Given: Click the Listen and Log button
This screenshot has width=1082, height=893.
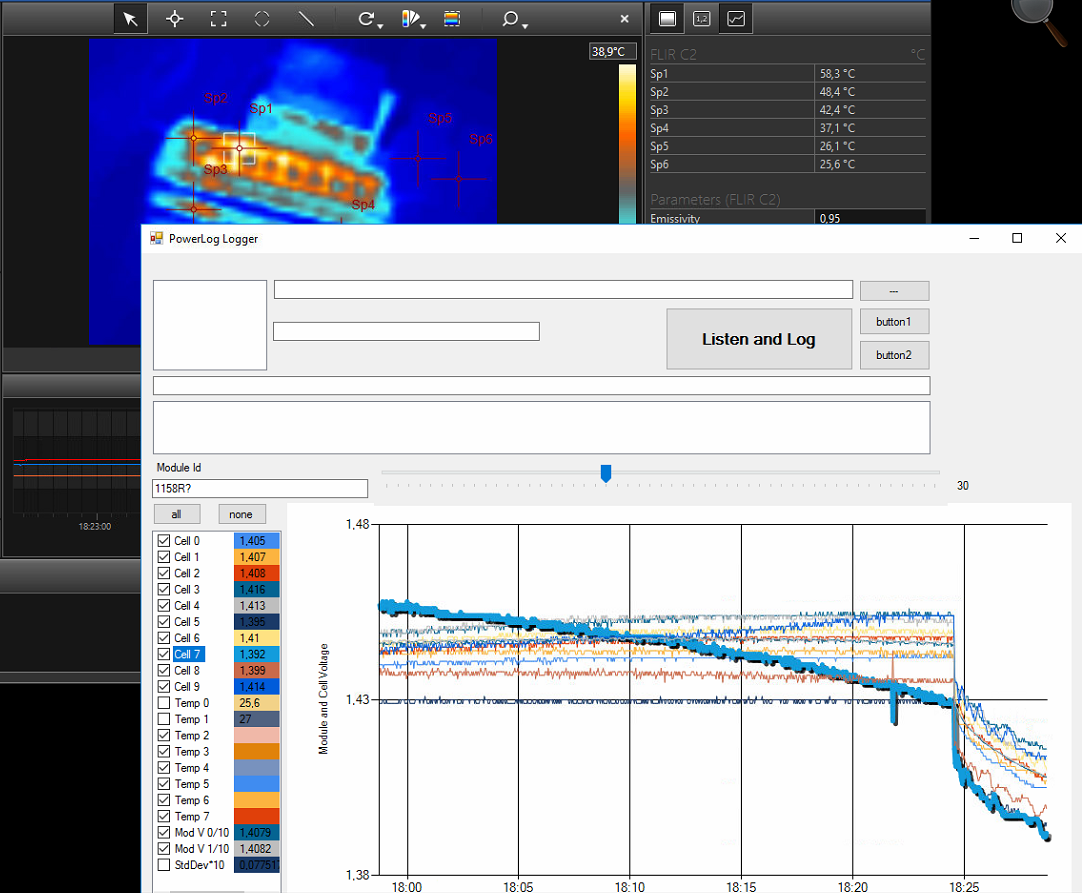Looking at the screenshot, I should [758, 339].
